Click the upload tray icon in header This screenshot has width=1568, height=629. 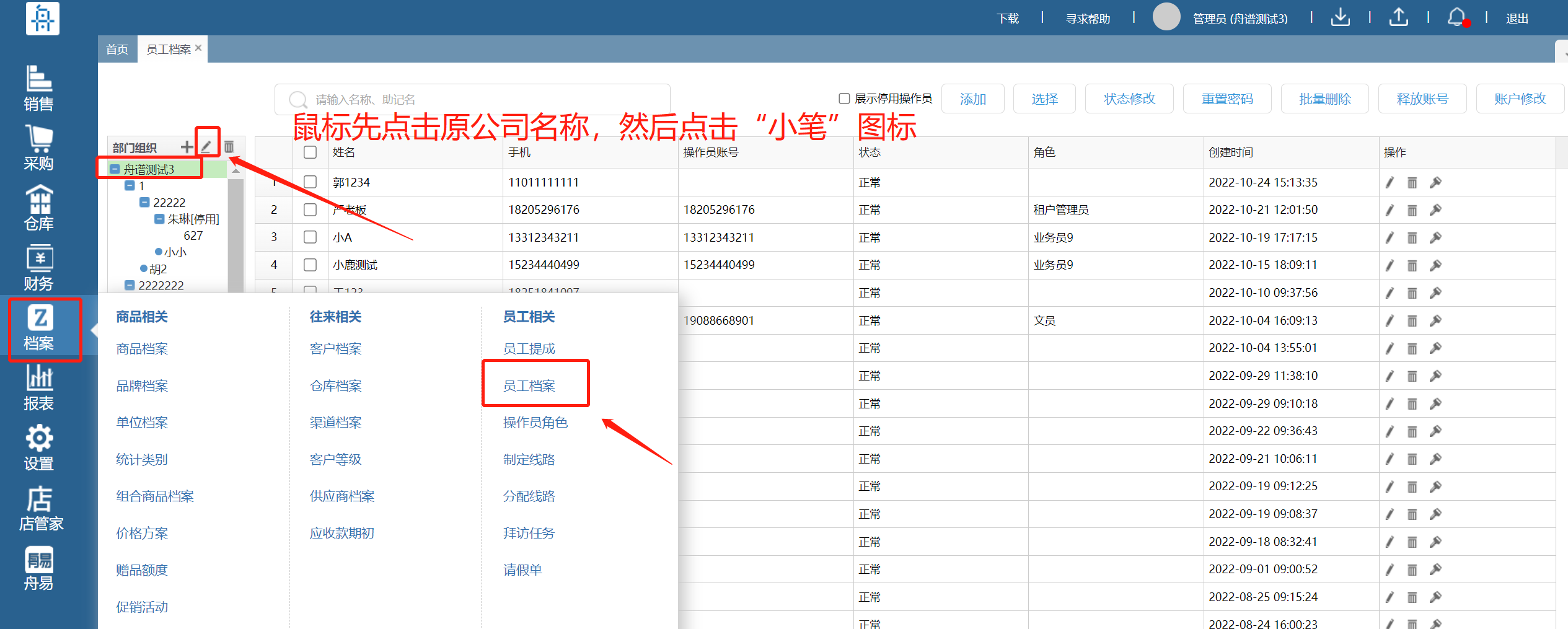tap(1398, 17)
